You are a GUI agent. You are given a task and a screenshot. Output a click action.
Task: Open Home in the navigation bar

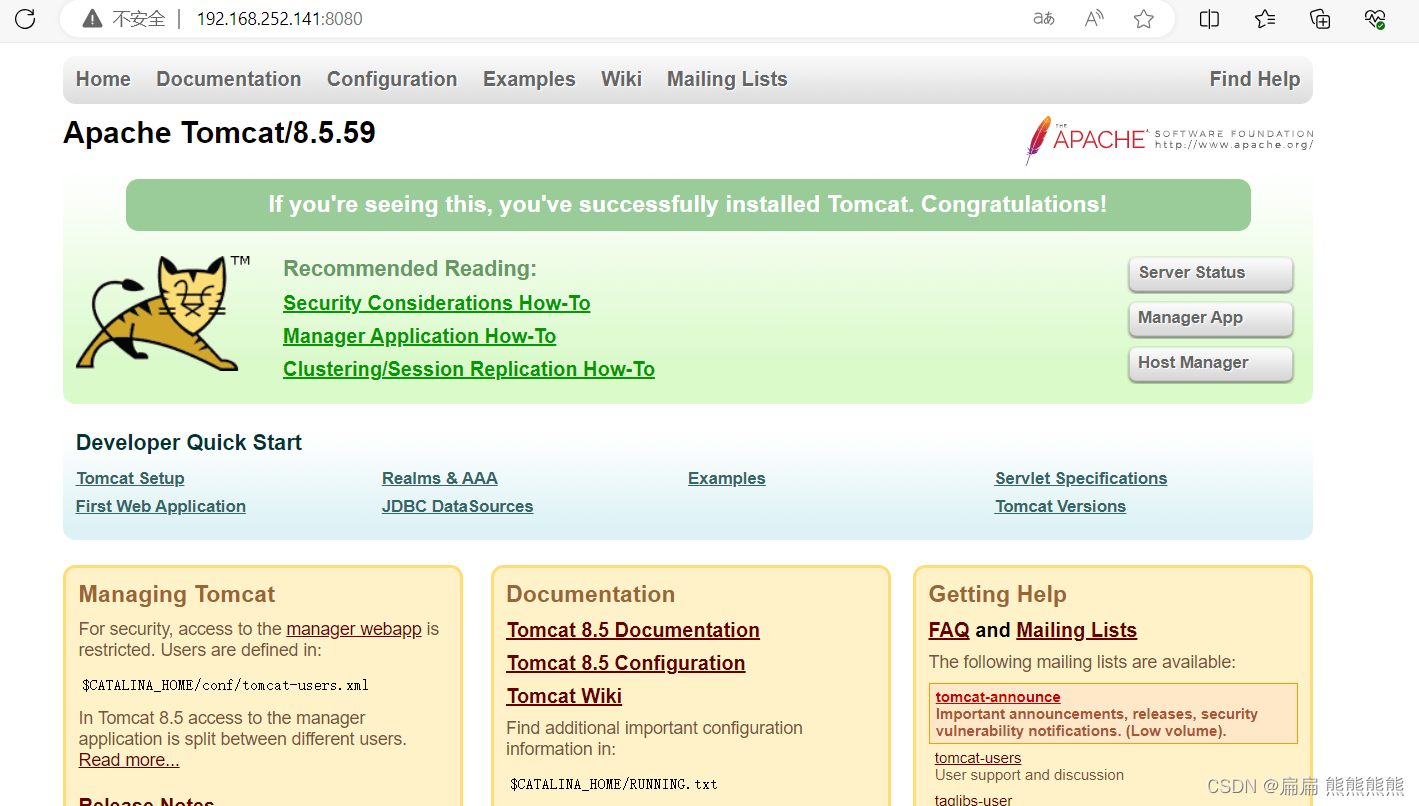click(x=103, y=79)
